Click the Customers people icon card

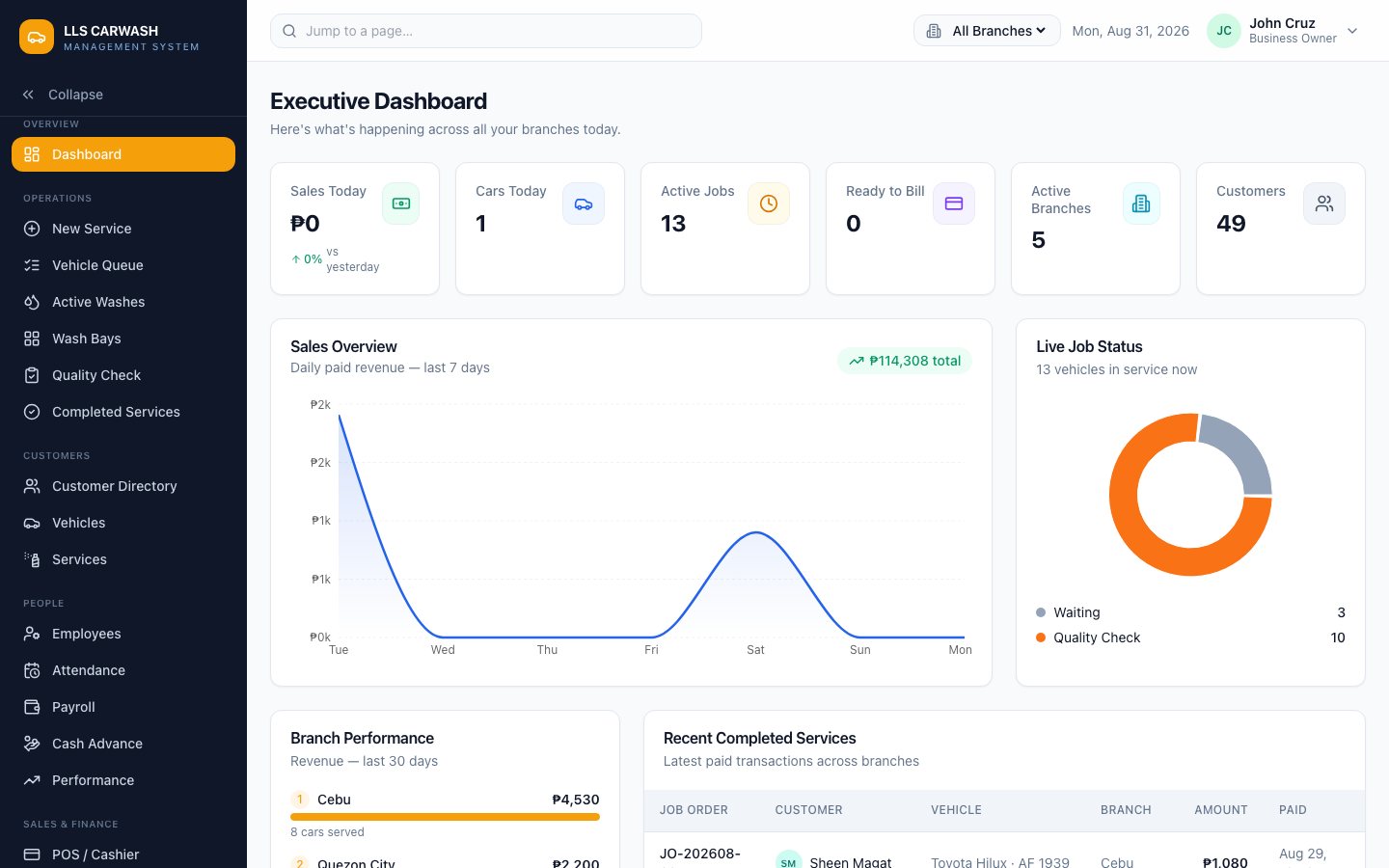1324,203
